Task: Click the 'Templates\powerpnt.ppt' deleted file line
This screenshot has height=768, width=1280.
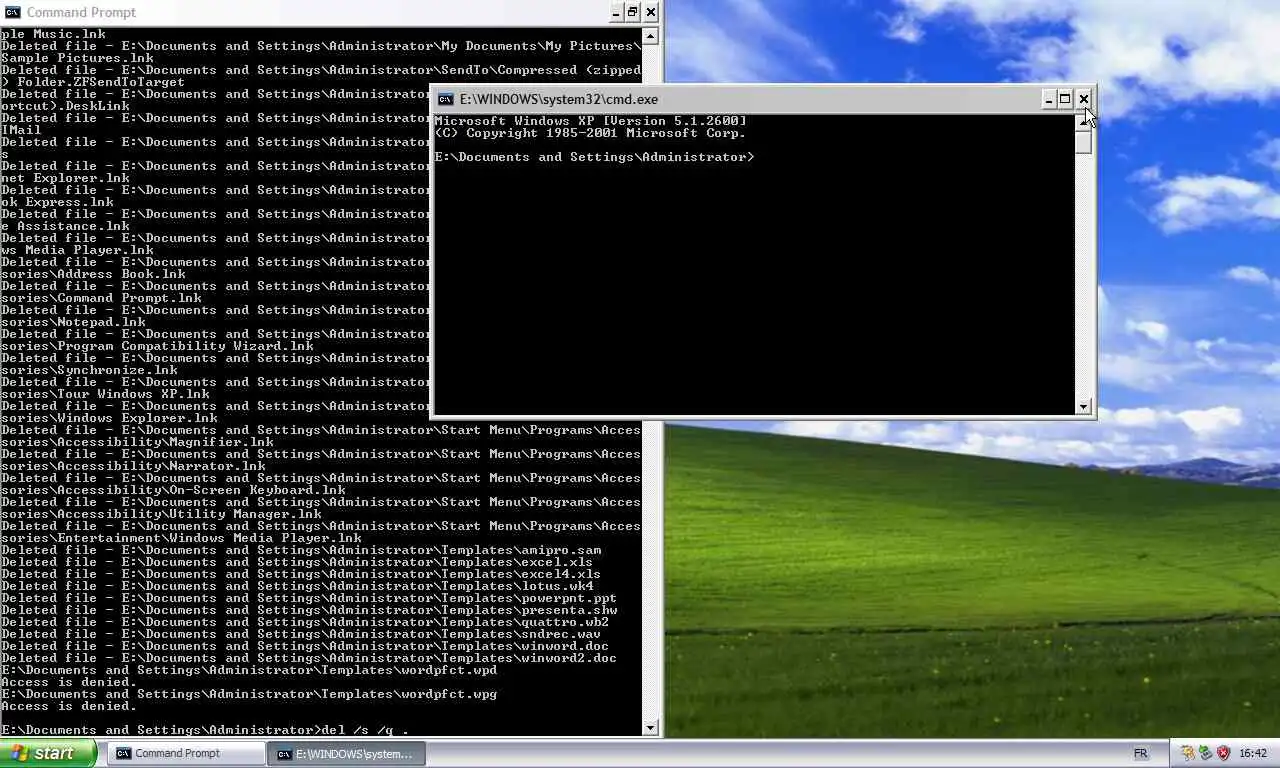Action: coord(308,598)
